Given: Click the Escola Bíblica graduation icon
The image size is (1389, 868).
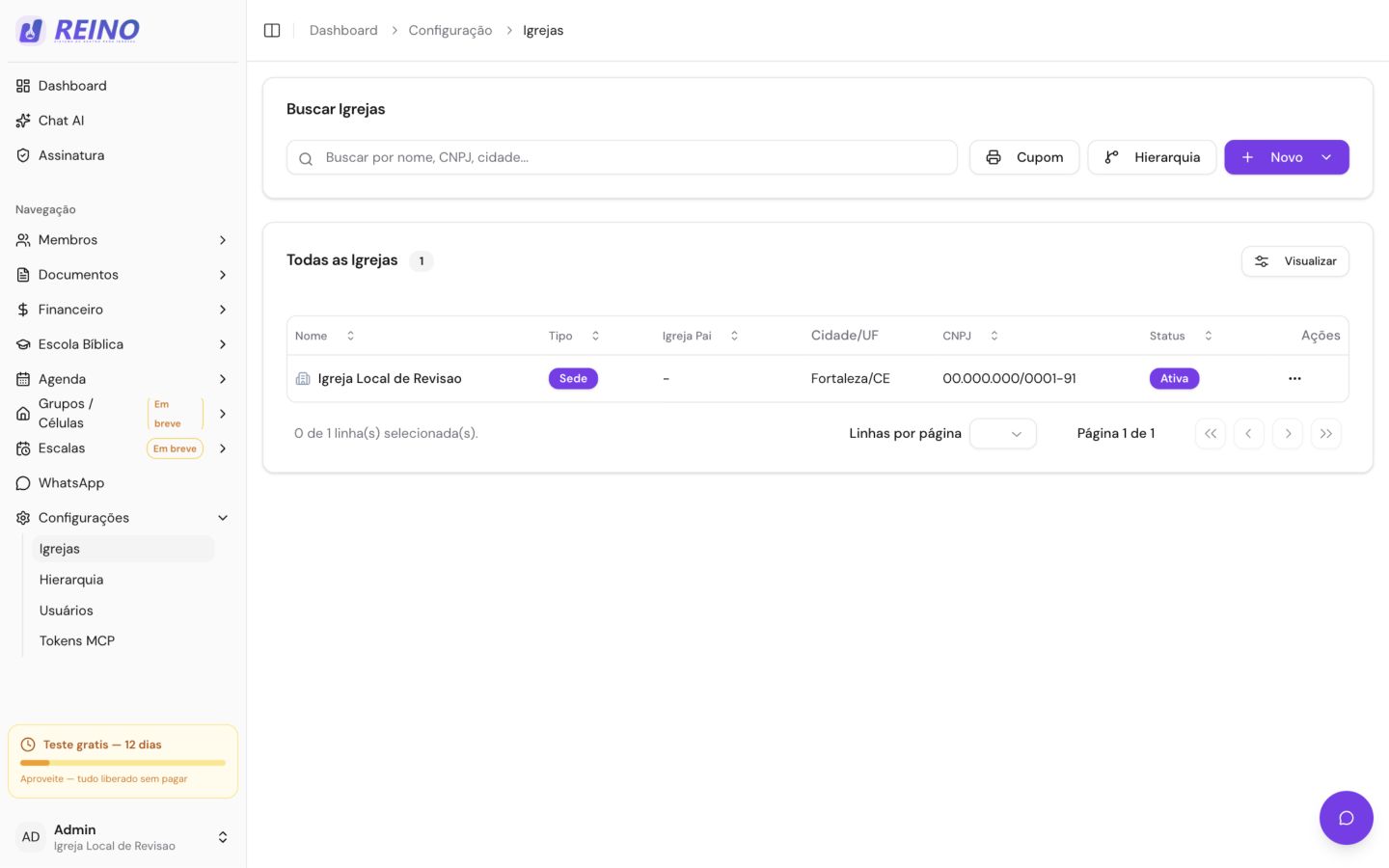Looking at the screenshot, I should coord(23,344).
